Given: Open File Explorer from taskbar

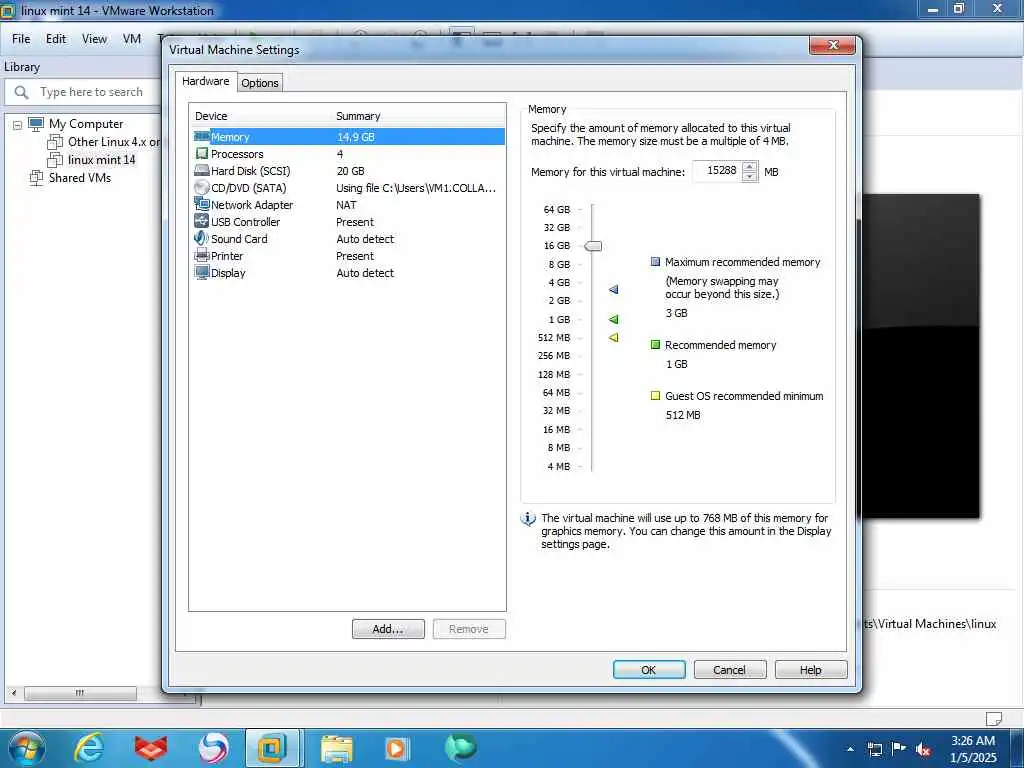Looking at the screenshot, I should point(337,748).
